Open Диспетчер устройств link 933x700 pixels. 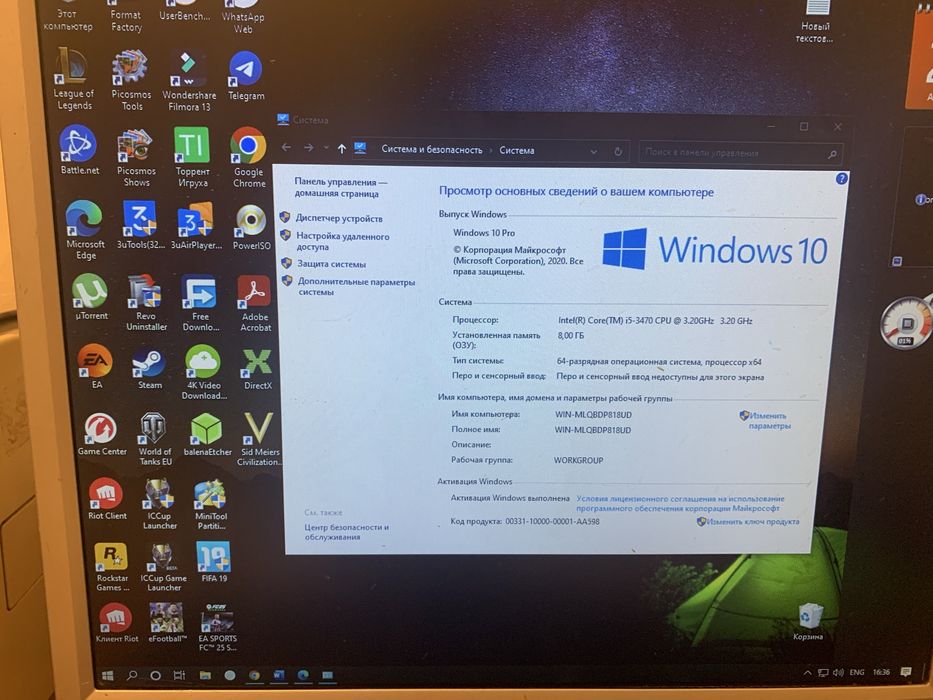click(339, 218)
